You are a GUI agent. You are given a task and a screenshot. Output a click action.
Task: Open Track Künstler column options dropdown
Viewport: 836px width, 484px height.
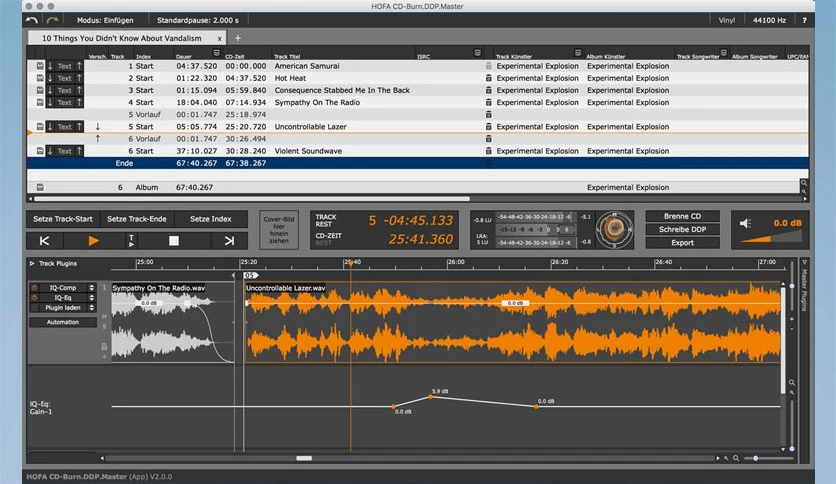coord(577,53)
